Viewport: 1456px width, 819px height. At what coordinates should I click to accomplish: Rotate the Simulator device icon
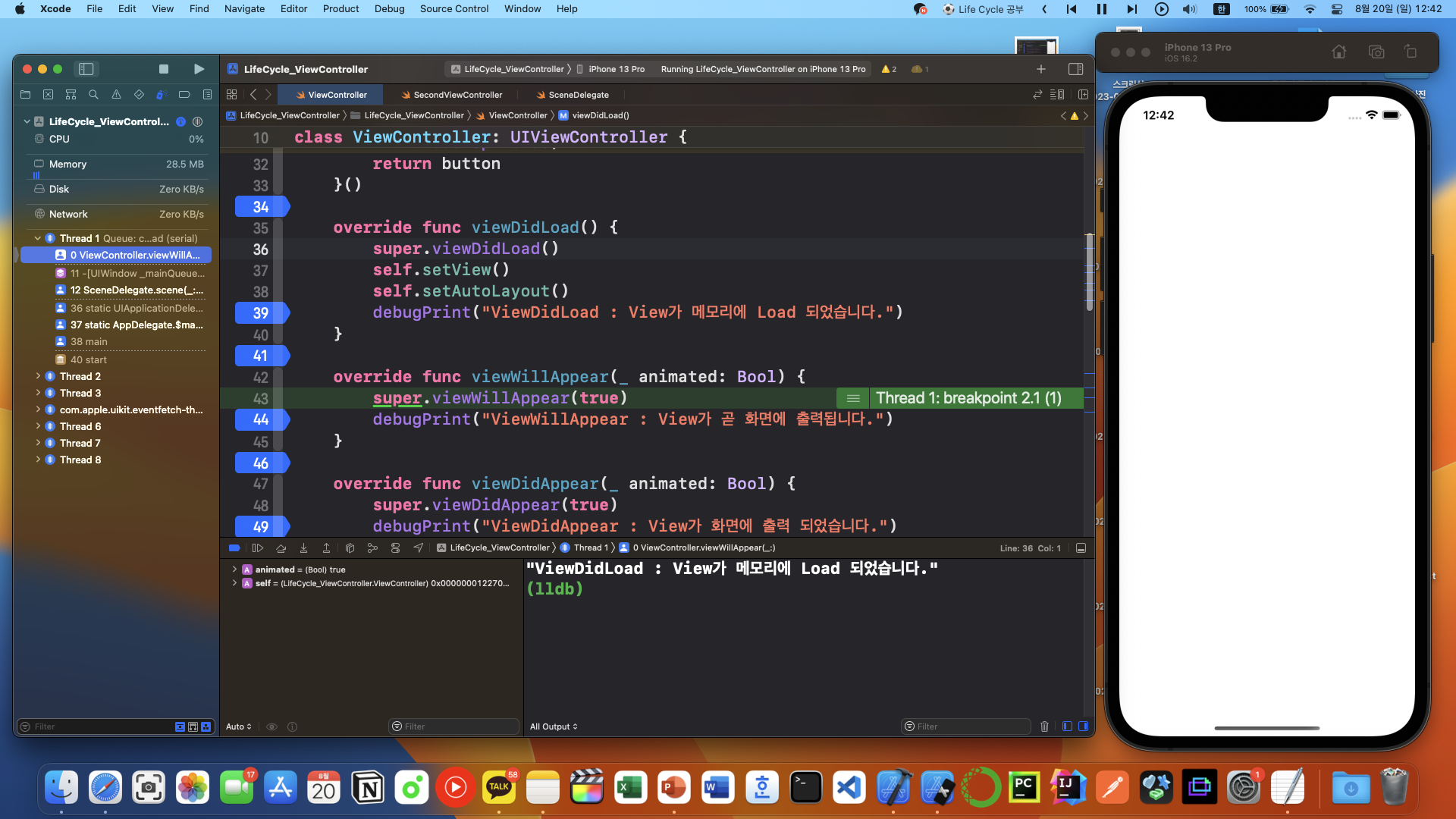click(x=1410, y=52)
